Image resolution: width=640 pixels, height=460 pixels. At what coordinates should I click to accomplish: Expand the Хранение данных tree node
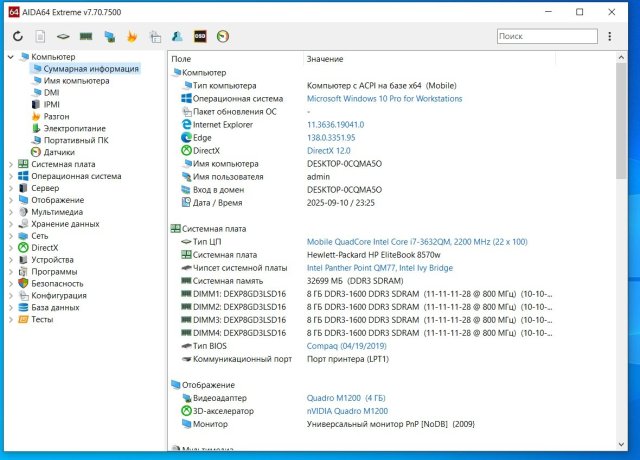point(11,224)
